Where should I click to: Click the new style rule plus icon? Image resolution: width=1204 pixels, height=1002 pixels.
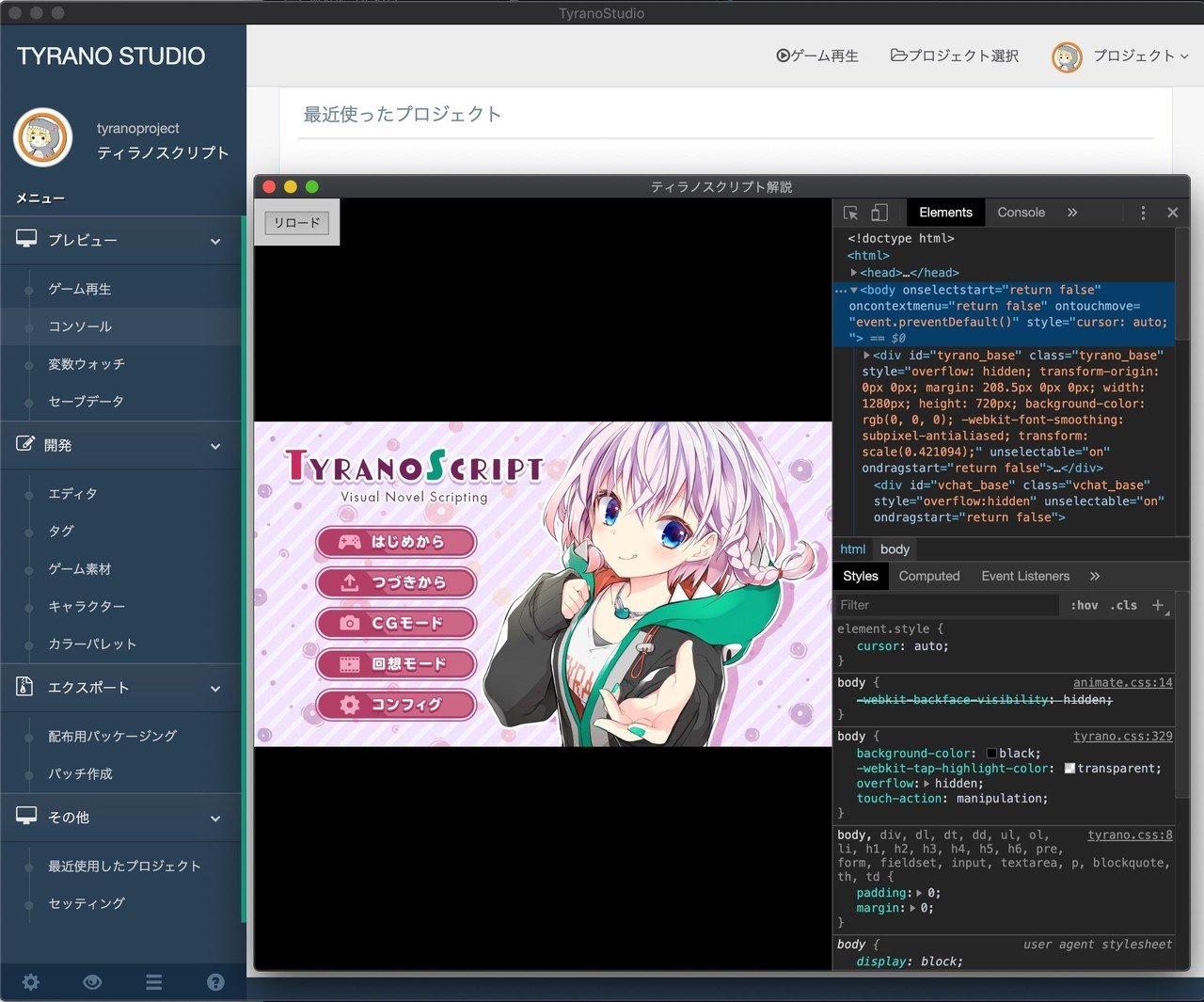point(1158,605)
